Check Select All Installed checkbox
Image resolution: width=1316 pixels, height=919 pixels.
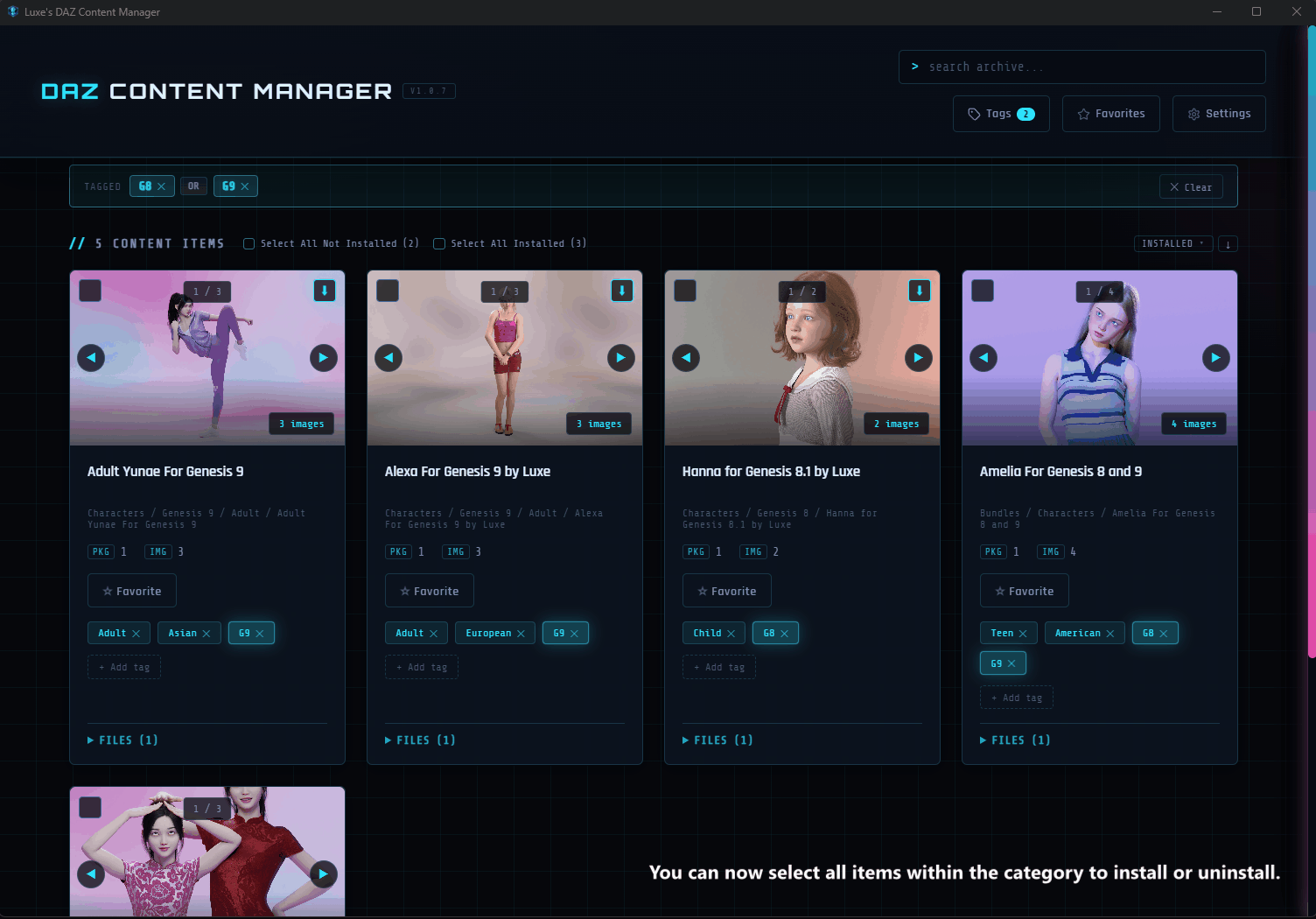[x=439, y=244]
